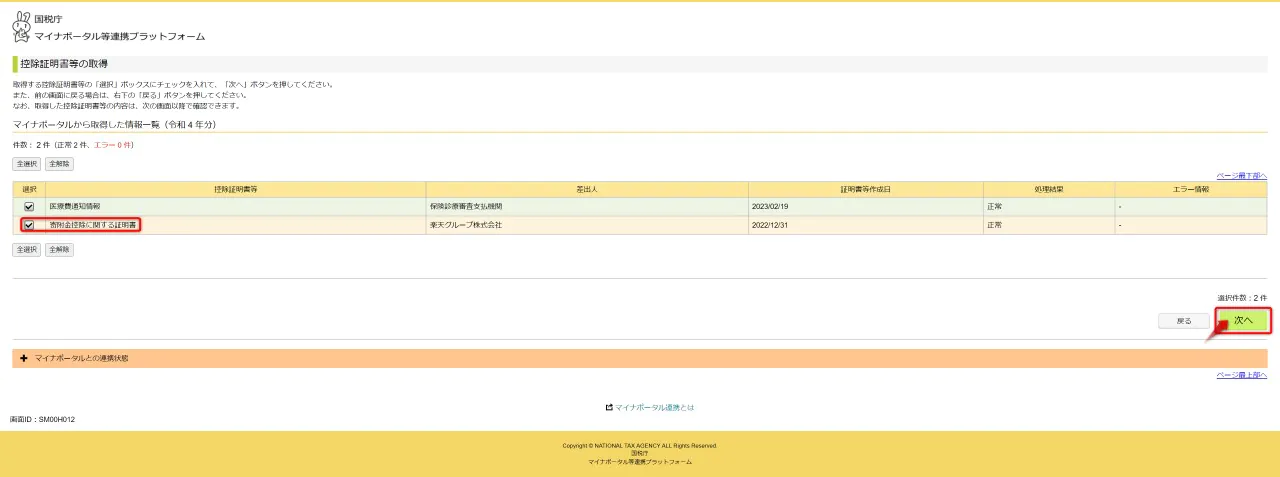The image size is (1280, 477).
Task: Click 全選択 button below the table
Action: tap(27, 249)
